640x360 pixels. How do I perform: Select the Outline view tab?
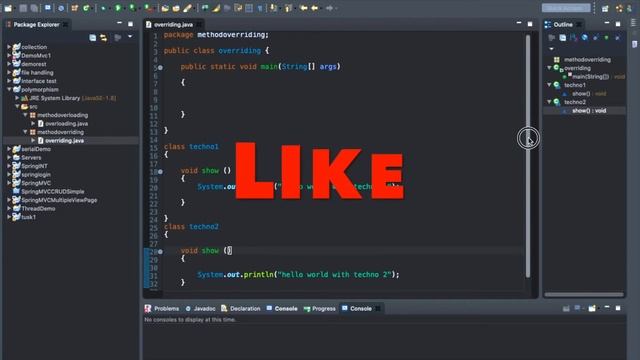coord(562,24)
